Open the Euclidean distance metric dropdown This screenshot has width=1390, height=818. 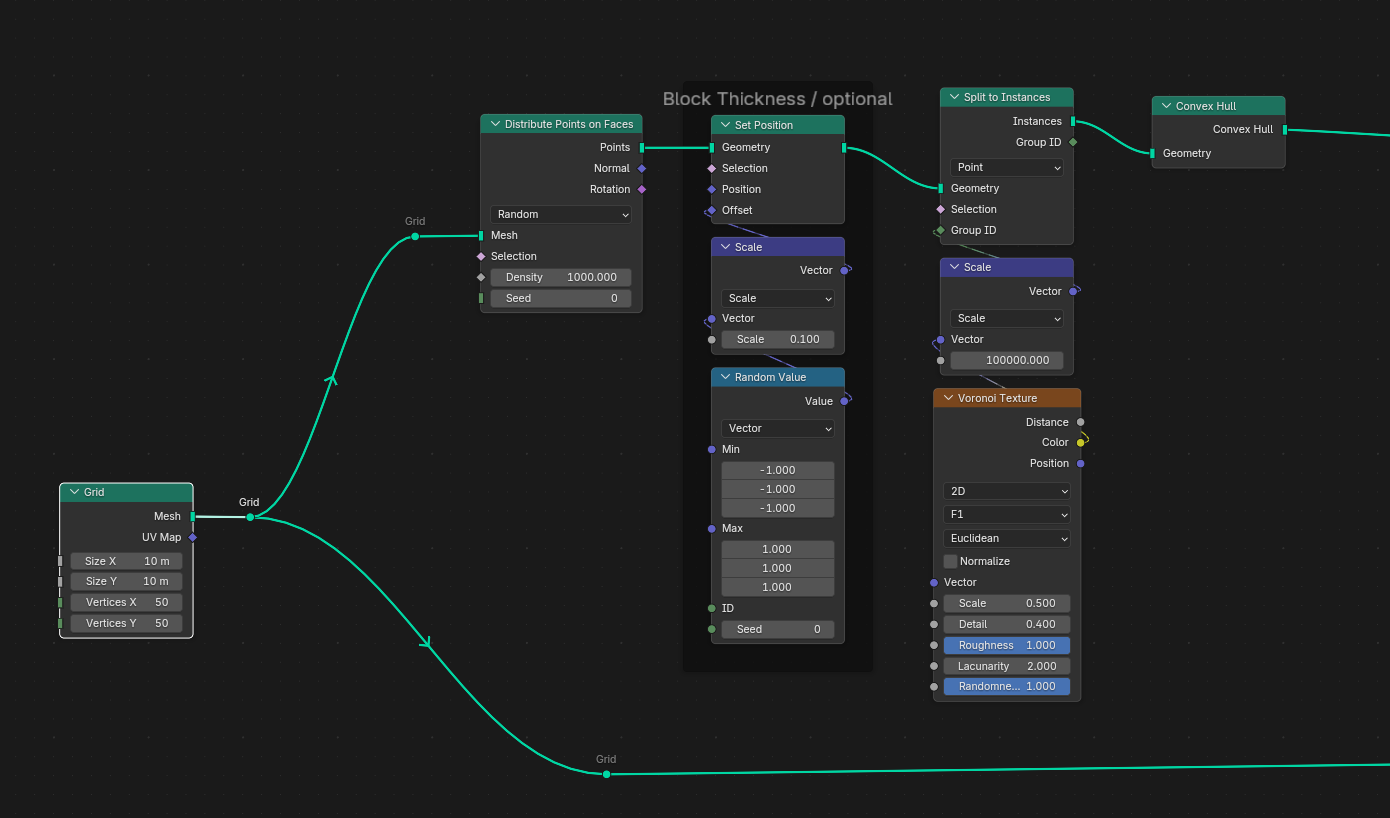click(x=1007, y=538)
